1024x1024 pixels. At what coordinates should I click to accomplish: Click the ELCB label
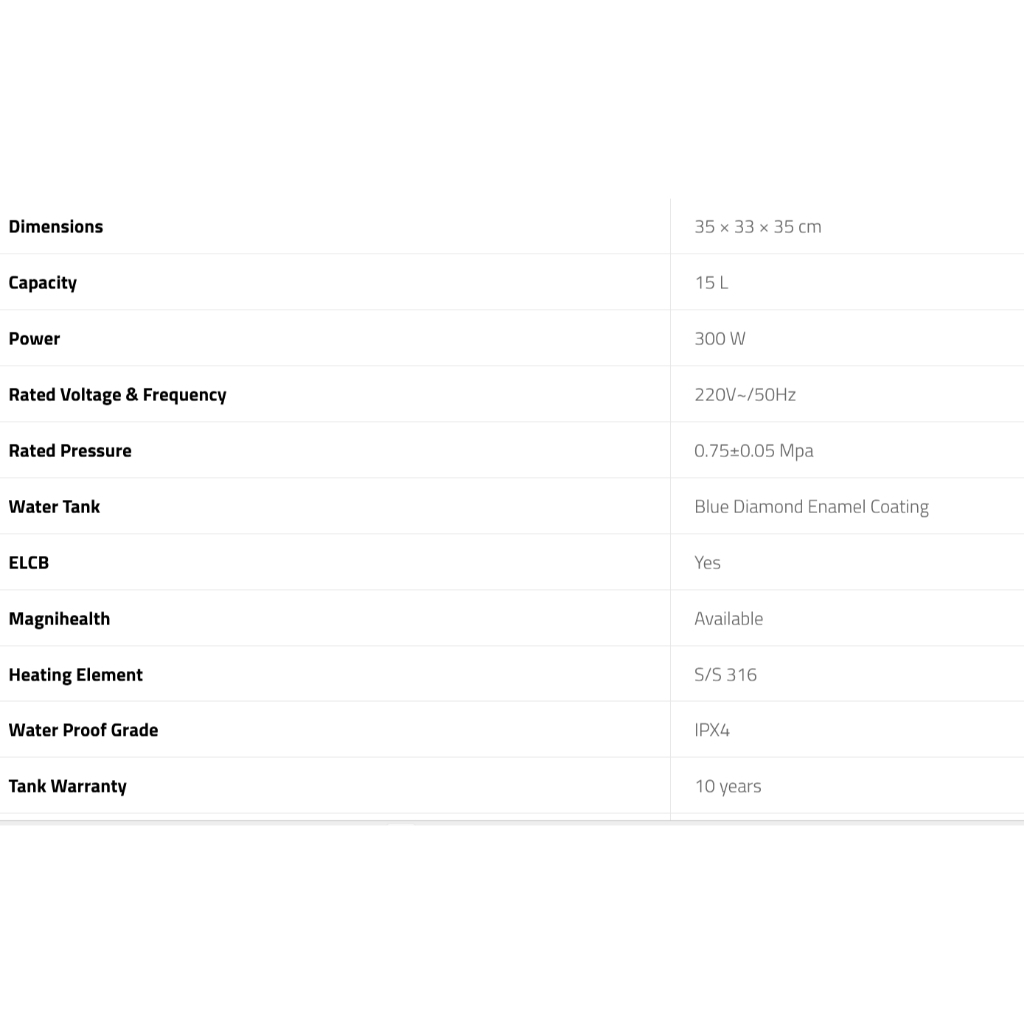pos(29,563)
